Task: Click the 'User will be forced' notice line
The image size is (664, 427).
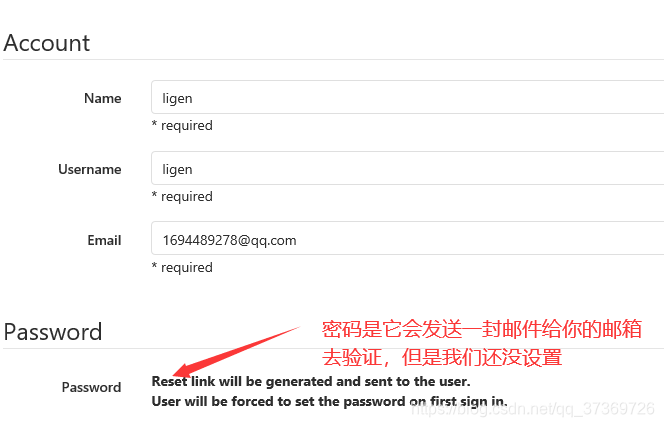Action: point(329,401)
